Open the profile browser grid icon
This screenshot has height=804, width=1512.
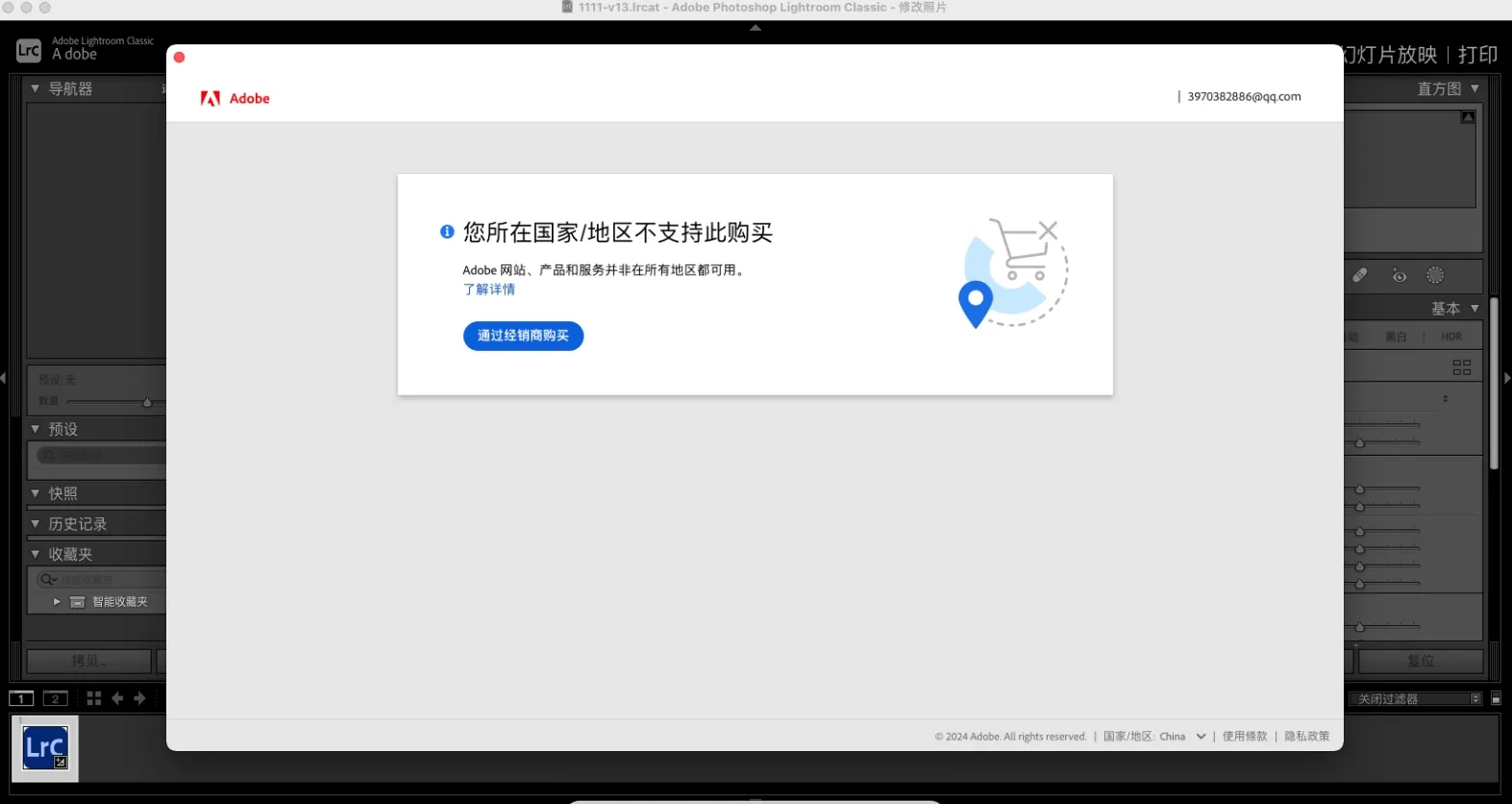[1462, 367]
